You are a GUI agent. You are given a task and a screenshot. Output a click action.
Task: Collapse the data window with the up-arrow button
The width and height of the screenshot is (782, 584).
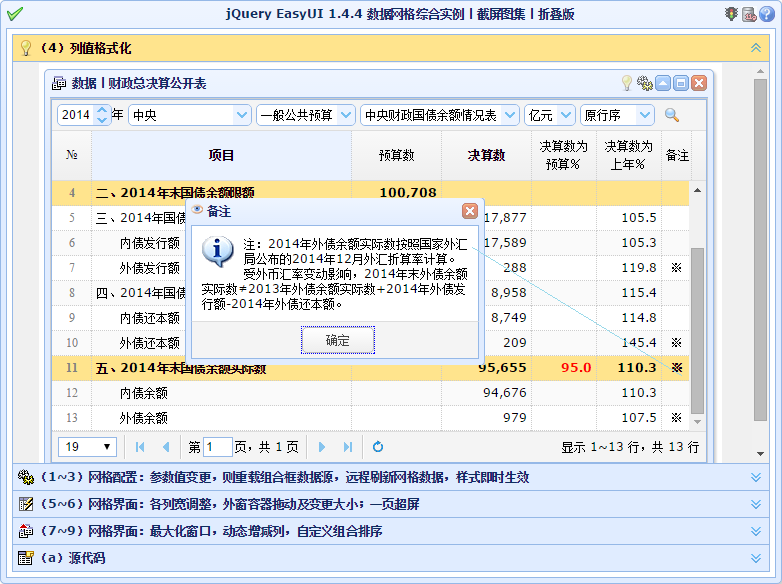[x=663, y=83]
